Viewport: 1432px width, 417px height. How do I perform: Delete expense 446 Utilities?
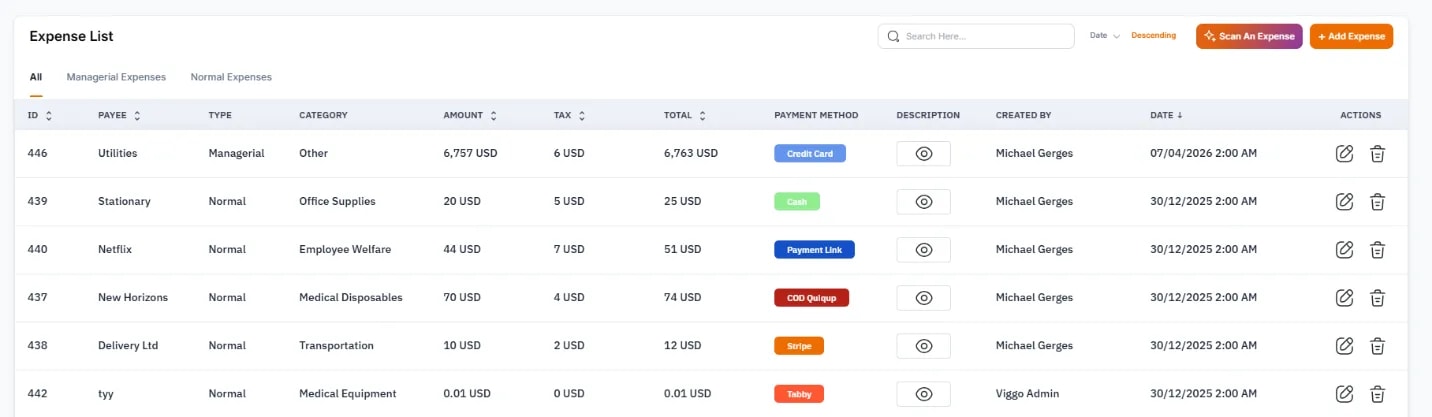tap(1377, 154)
